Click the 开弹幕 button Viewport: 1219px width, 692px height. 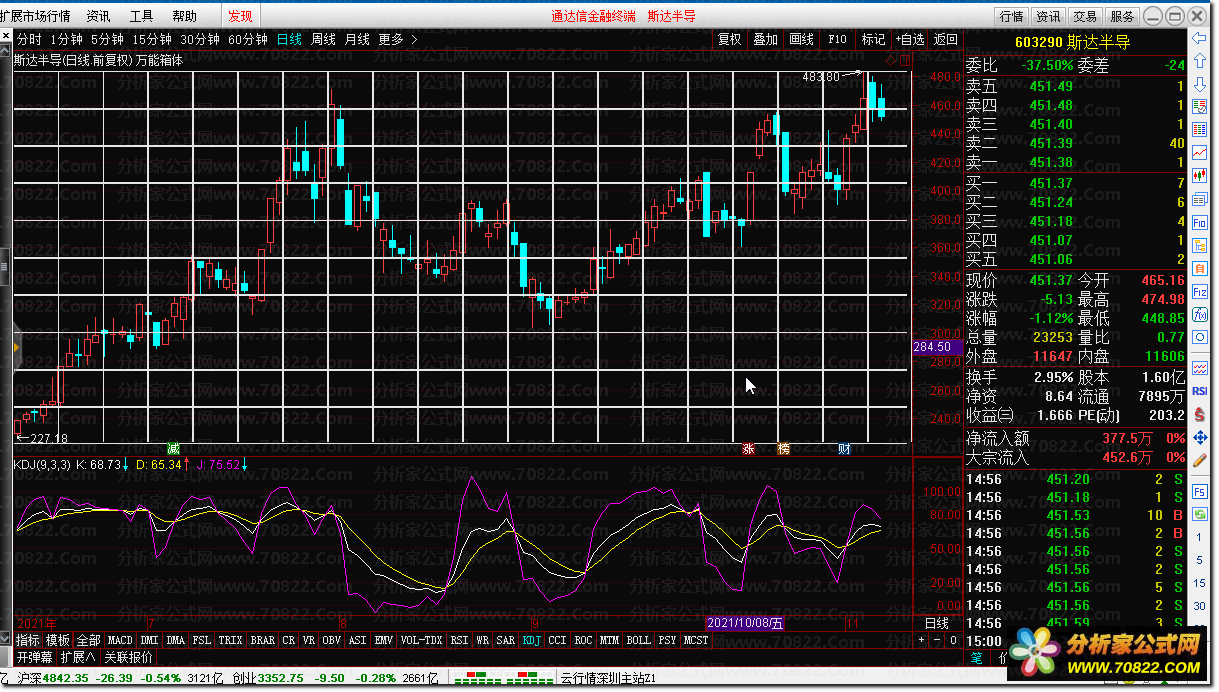35,658
